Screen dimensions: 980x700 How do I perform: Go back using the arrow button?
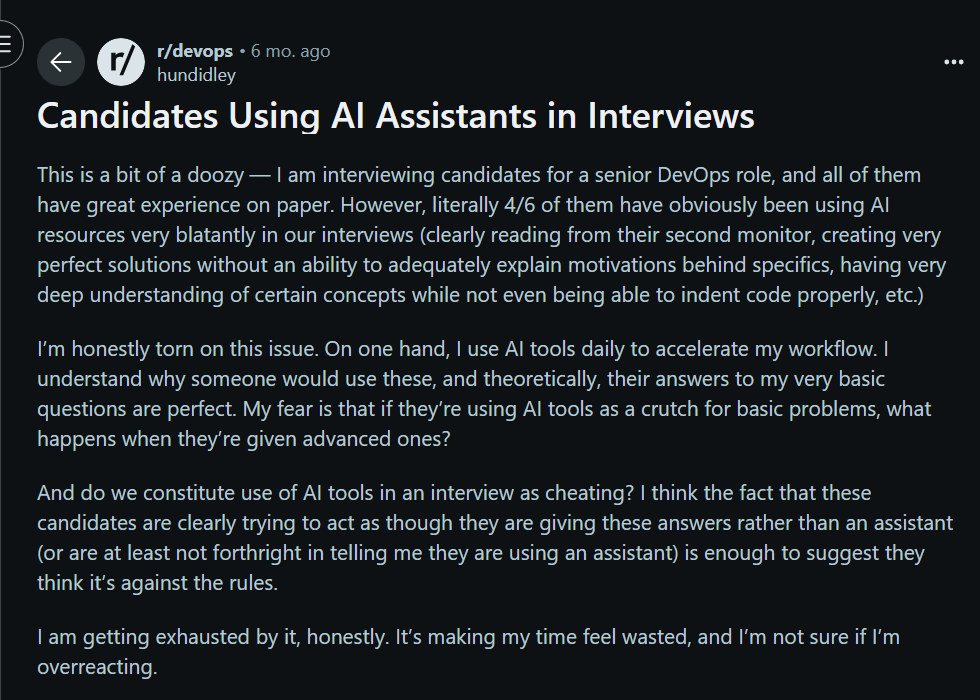(61, 62)
